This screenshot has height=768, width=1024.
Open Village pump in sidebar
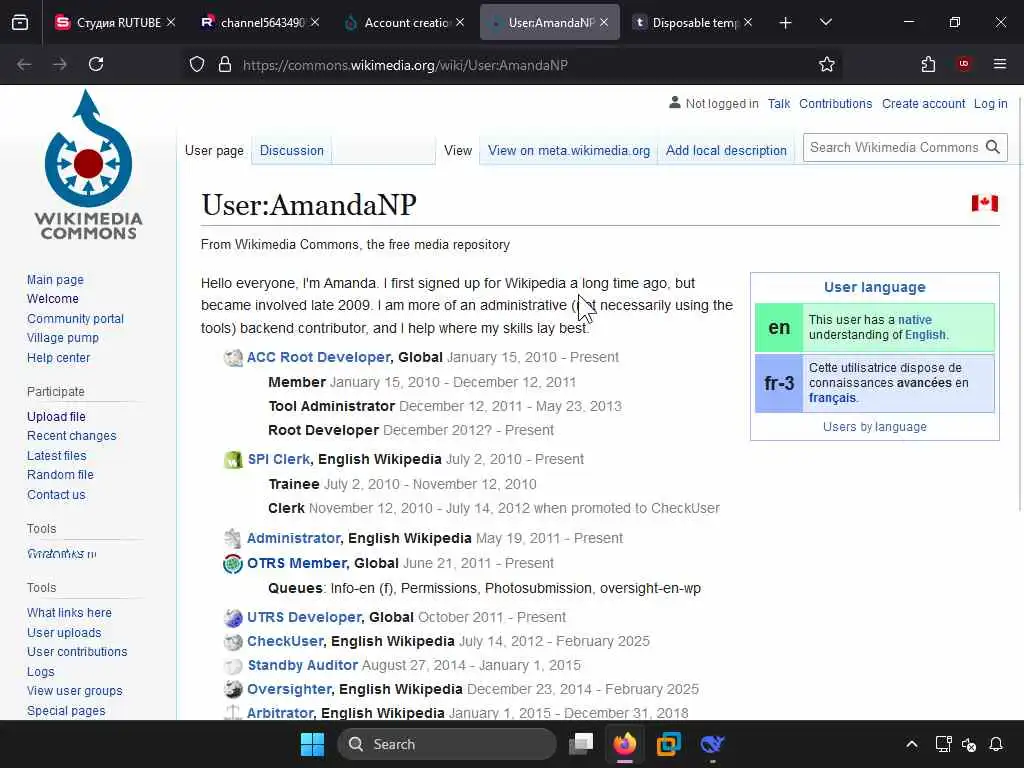click(63, 338)
